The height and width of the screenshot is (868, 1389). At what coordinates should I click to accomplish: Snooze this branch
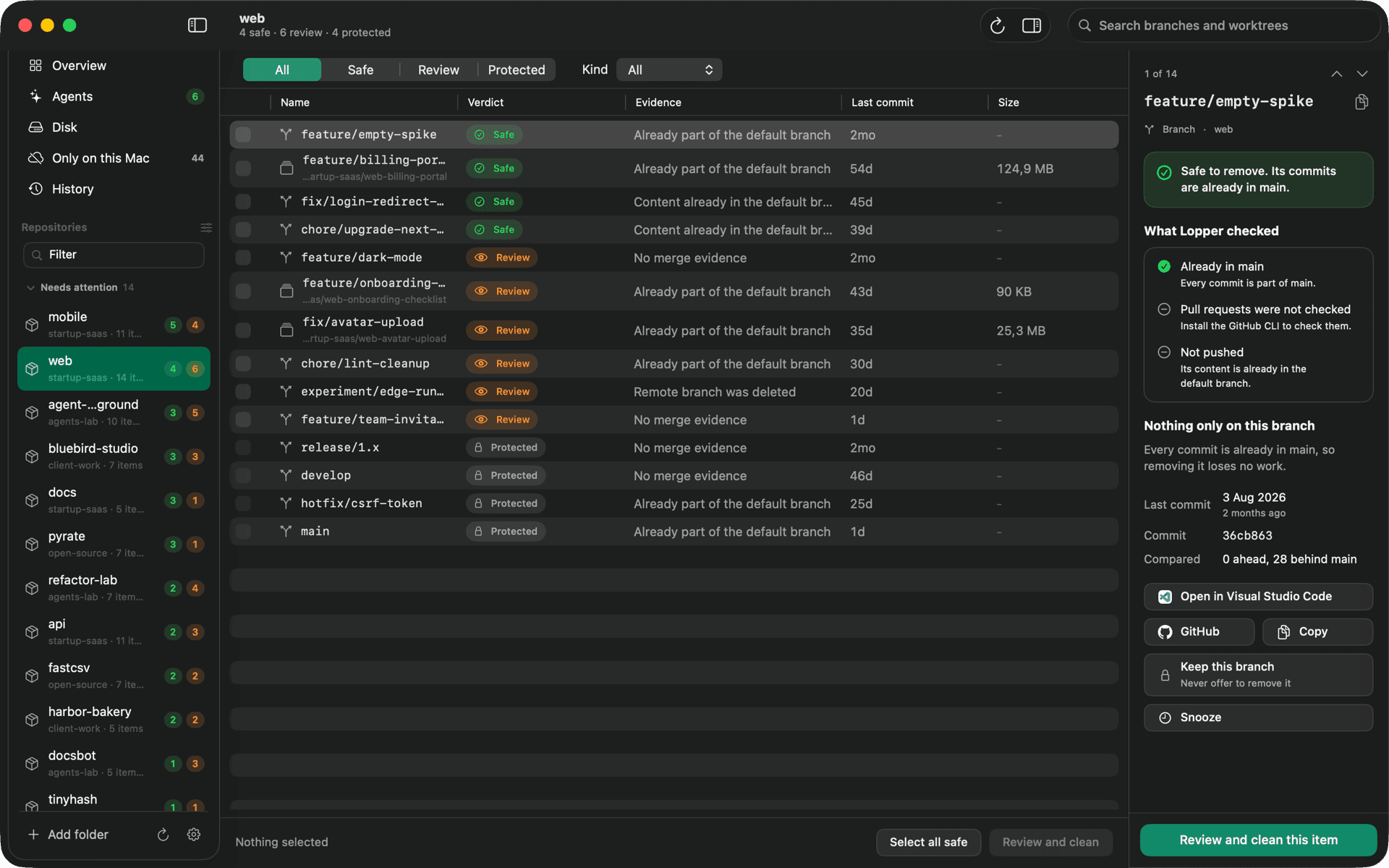(1258, 718)
